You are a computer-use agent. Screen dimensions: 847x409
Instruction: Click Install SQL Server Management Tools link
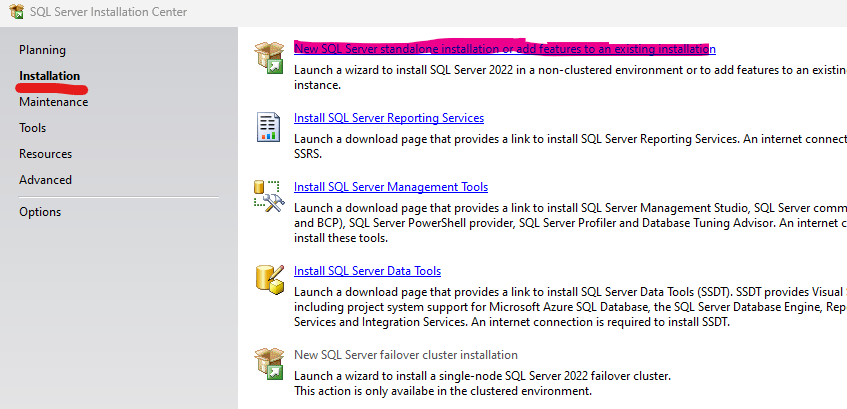click(391, 186)
